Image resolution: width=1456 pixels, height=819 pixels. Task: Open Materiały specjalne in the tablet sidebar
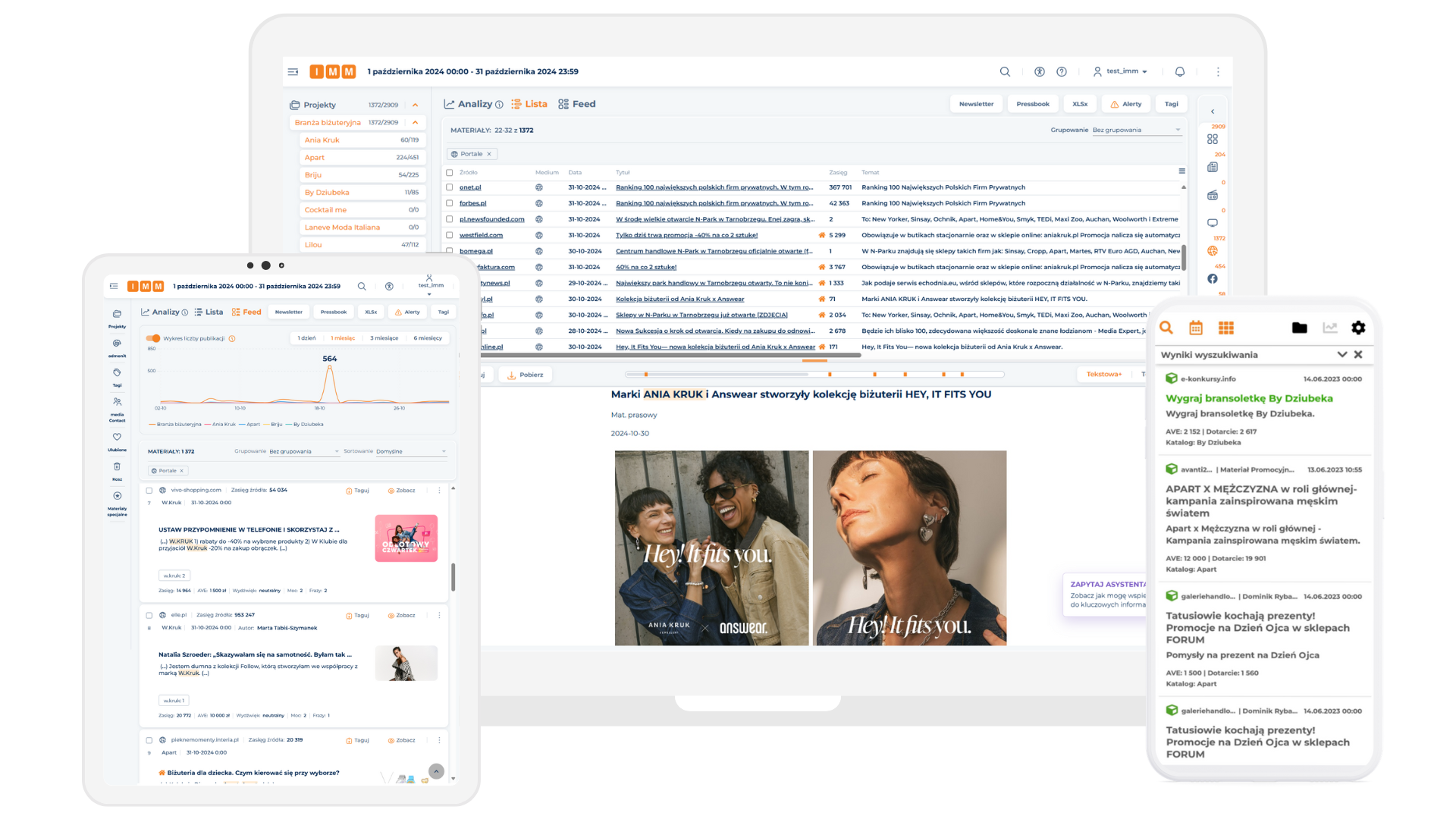[x=117, y=504]
